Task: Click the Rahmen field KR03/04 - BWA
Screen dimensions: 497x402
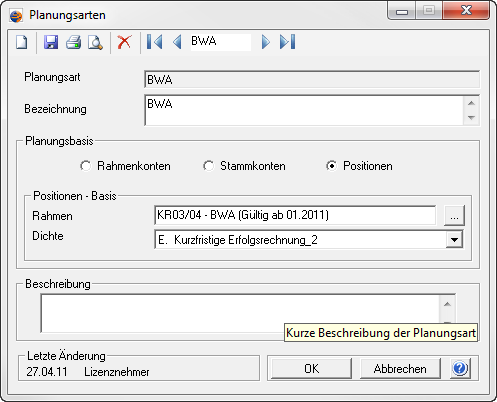Action: click(x=295, y=215)
